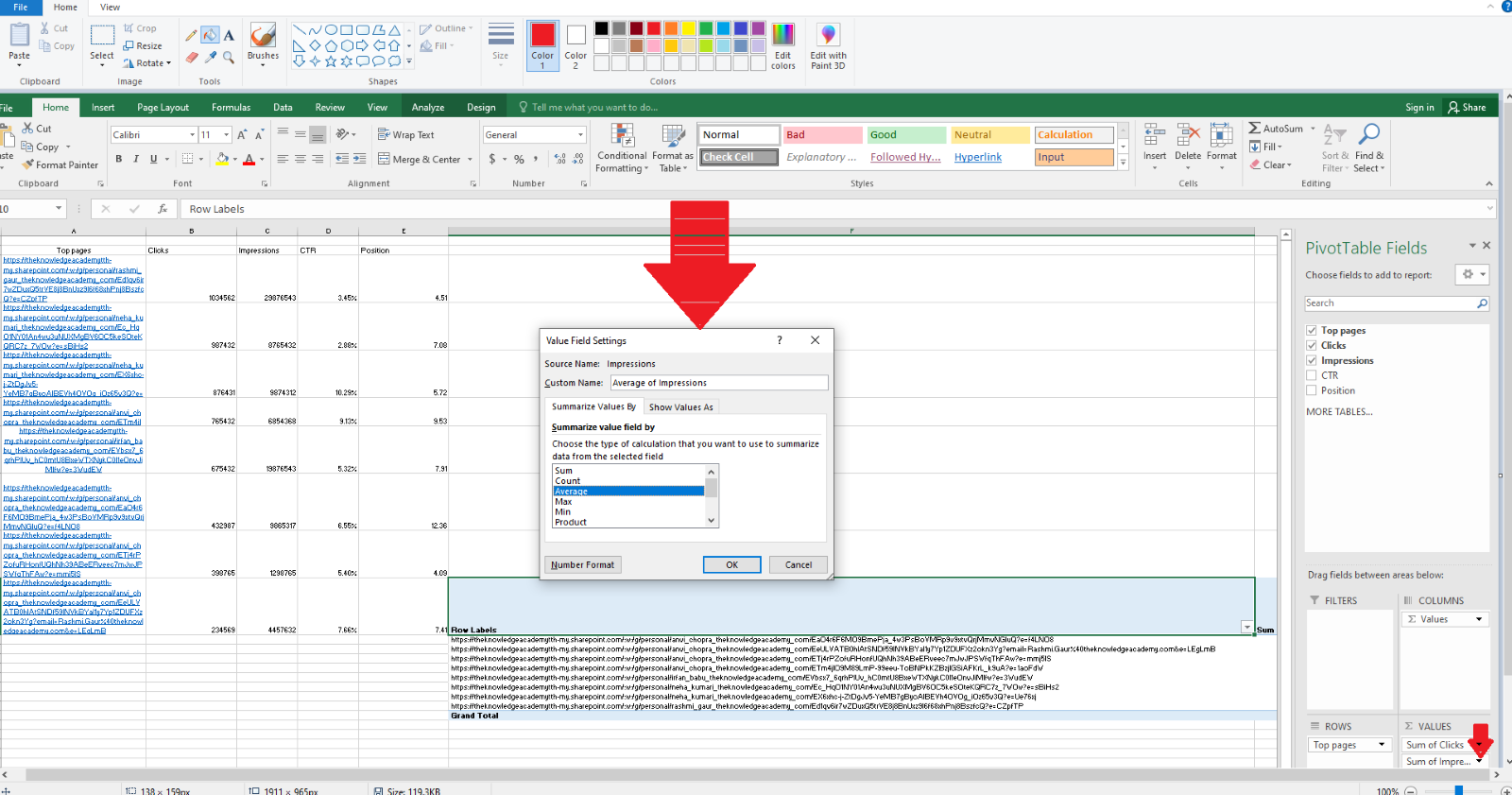
Task: Check the Position field checkbox
Action: click(x=1312, y=390)
